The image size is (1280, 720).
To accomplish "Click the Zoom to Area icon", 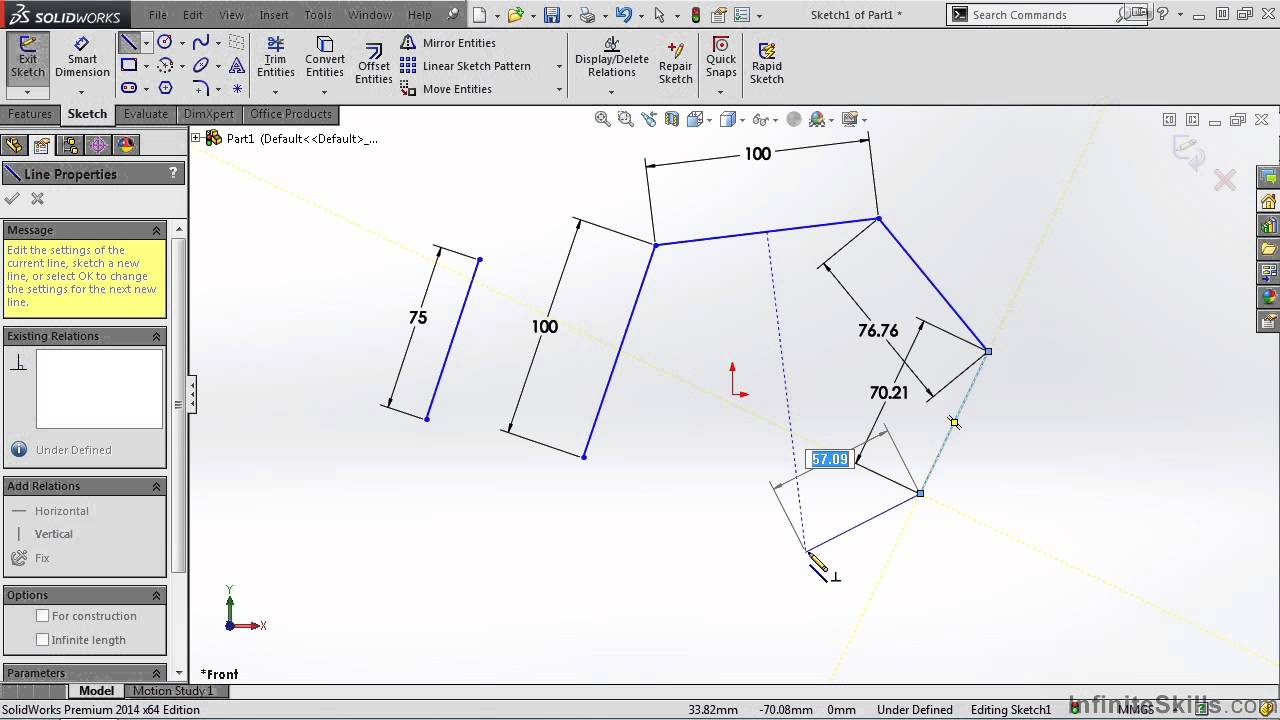I will (625, 119).
